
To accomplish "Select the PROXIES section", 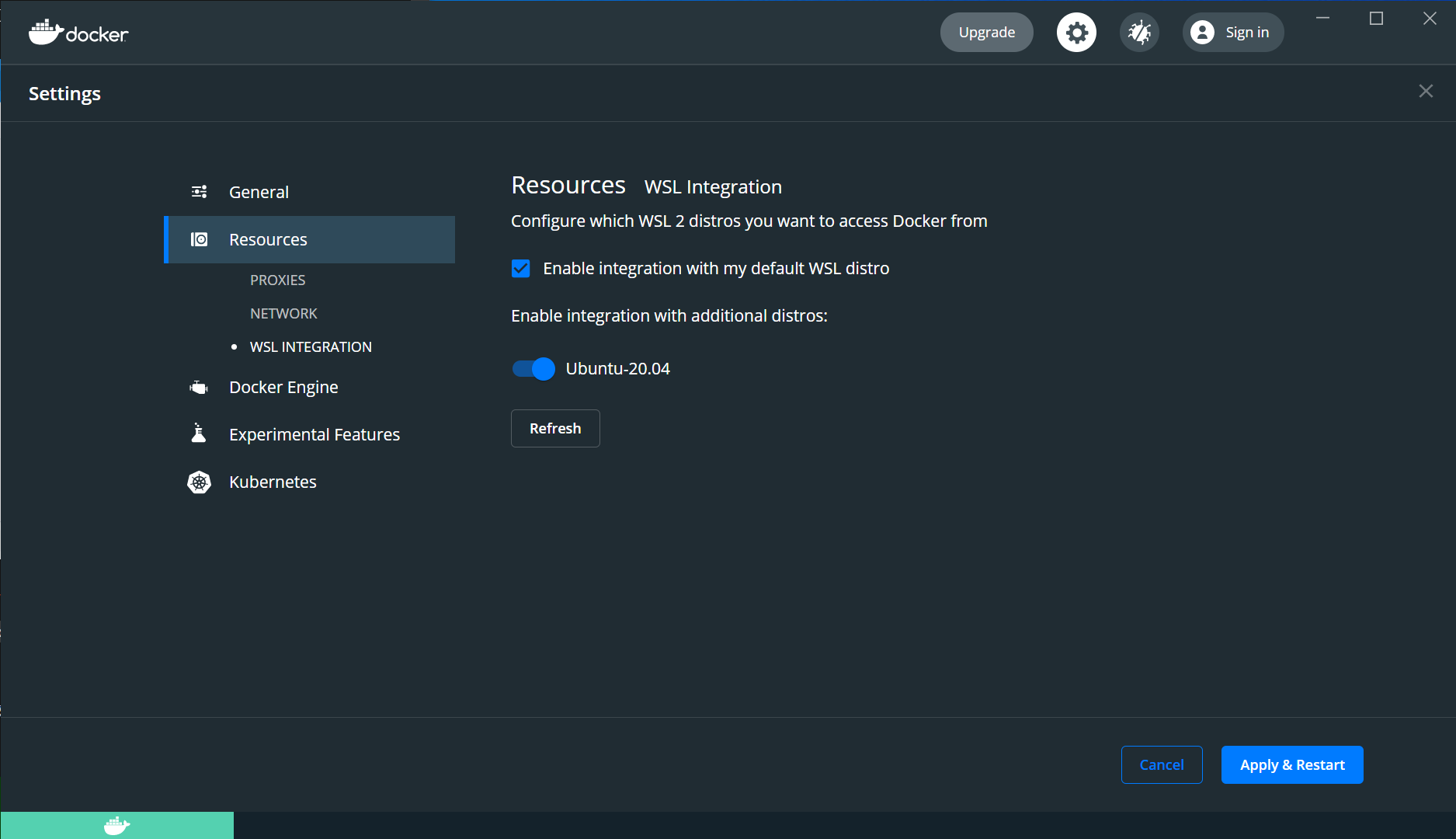I will pos(277,280).
